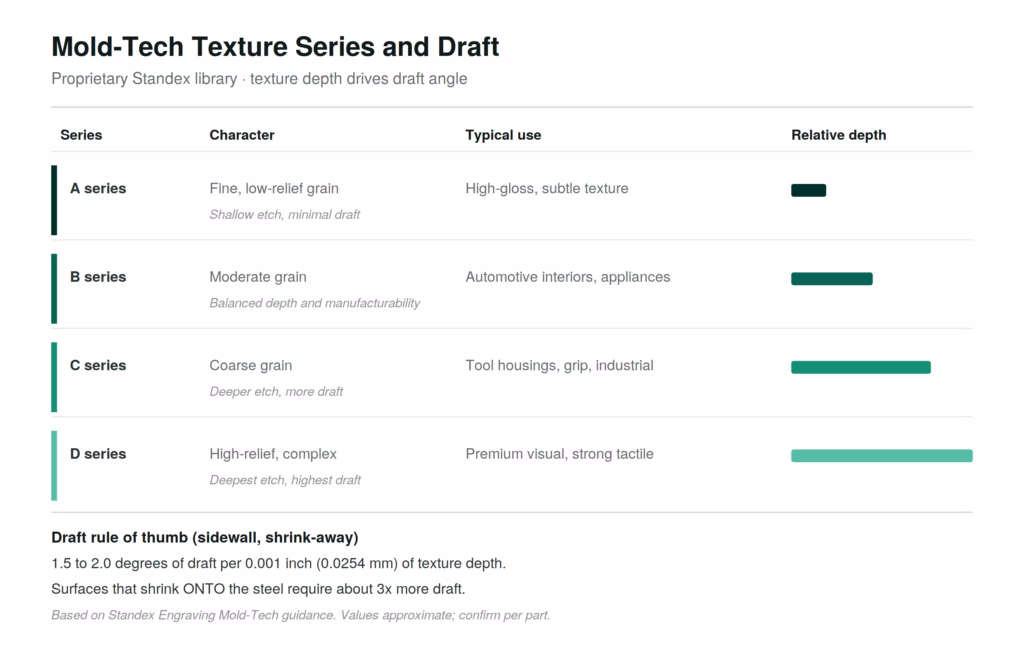Click the Draft rule of thumb heading
Screen dimensions: 1024x652
click(205, 538)
